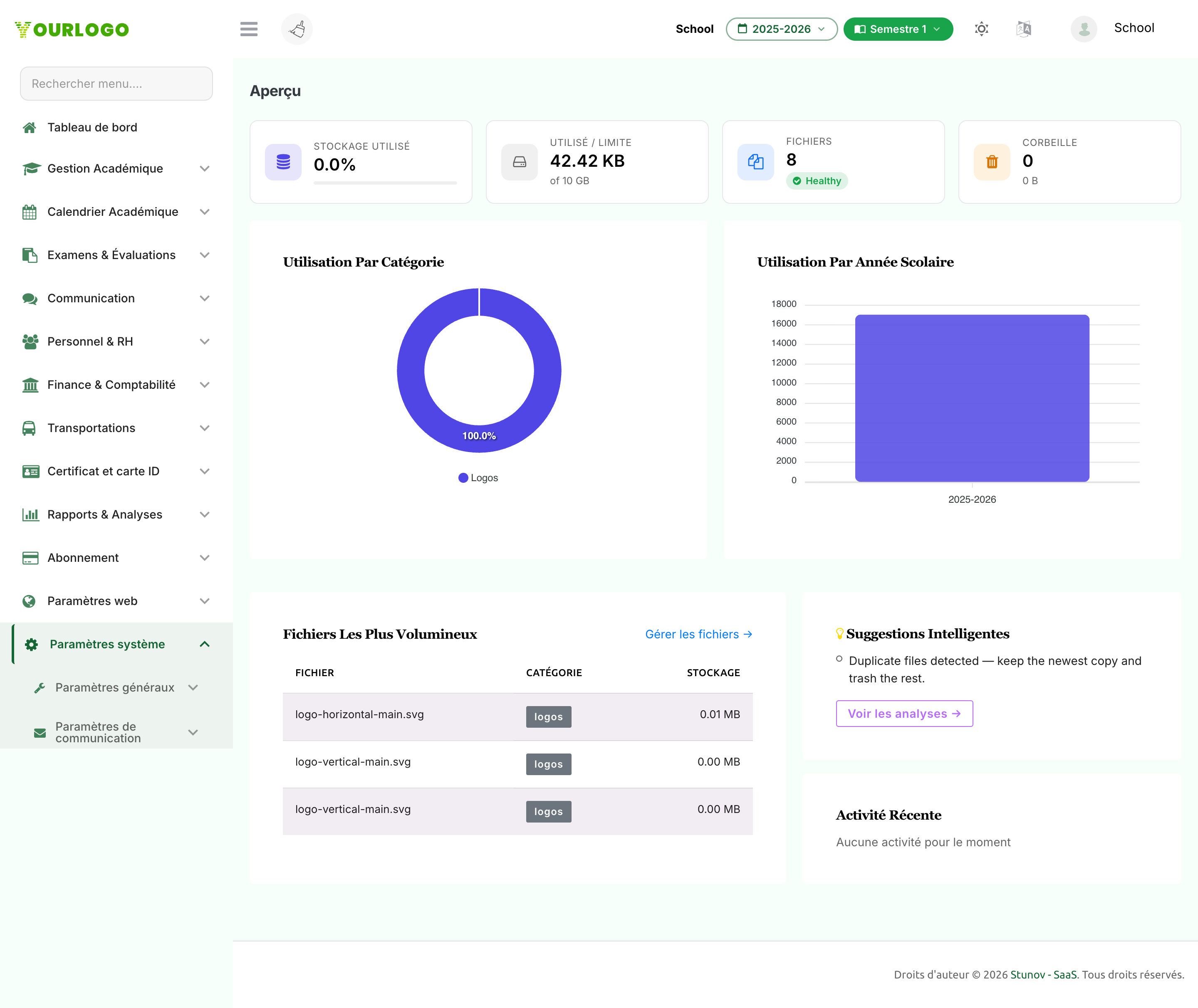
Task: Click the STOCKAGE column header
Action: click(x=713, y=673)
